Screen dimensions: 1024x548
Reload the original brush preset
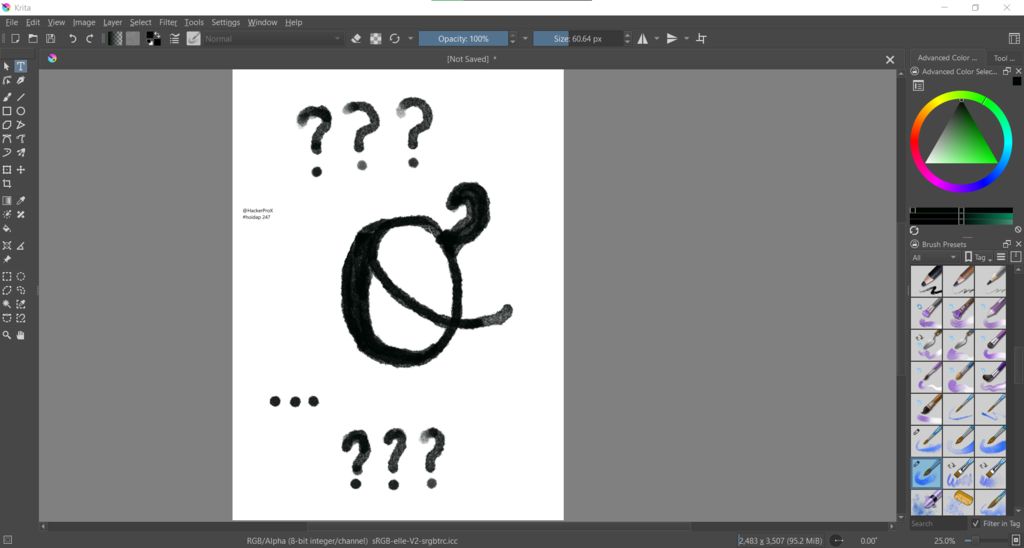coord(394,39)
